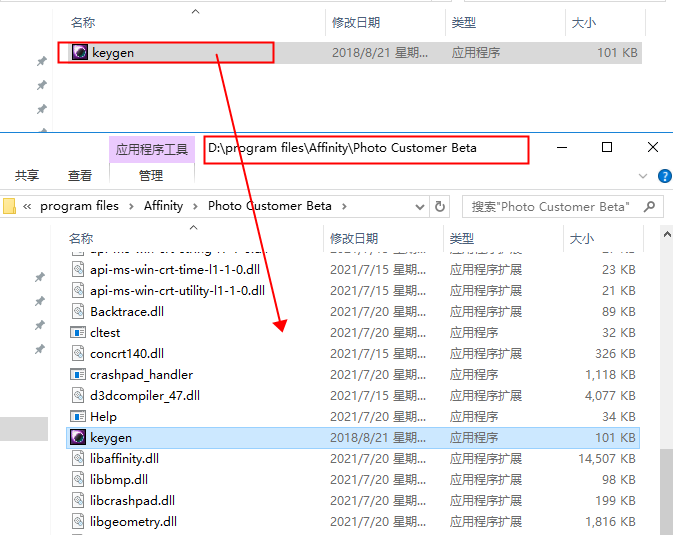Click the 4,077 KB size value
Viewport: 673px width, 535px height.
[610, 395]
